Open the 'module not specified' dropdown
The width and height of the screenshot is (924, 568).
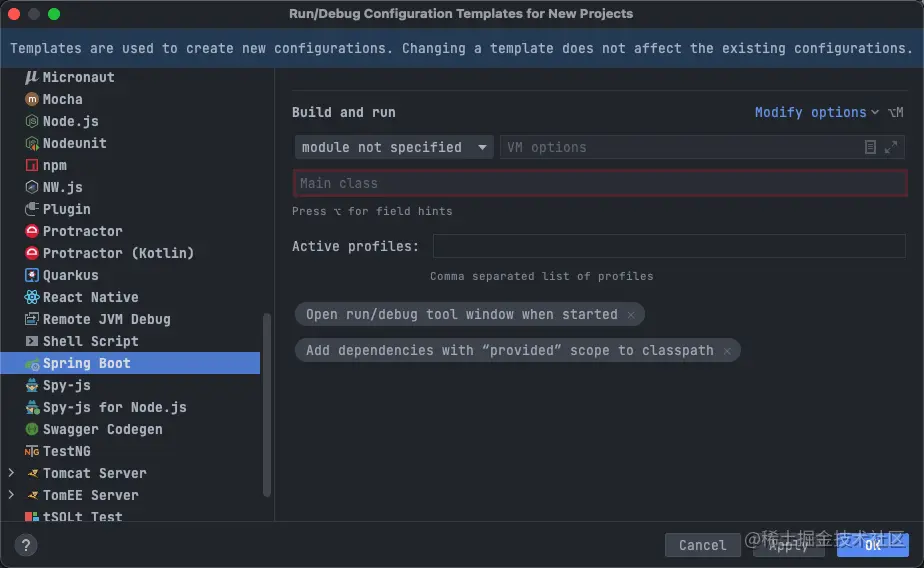point(394,147)
